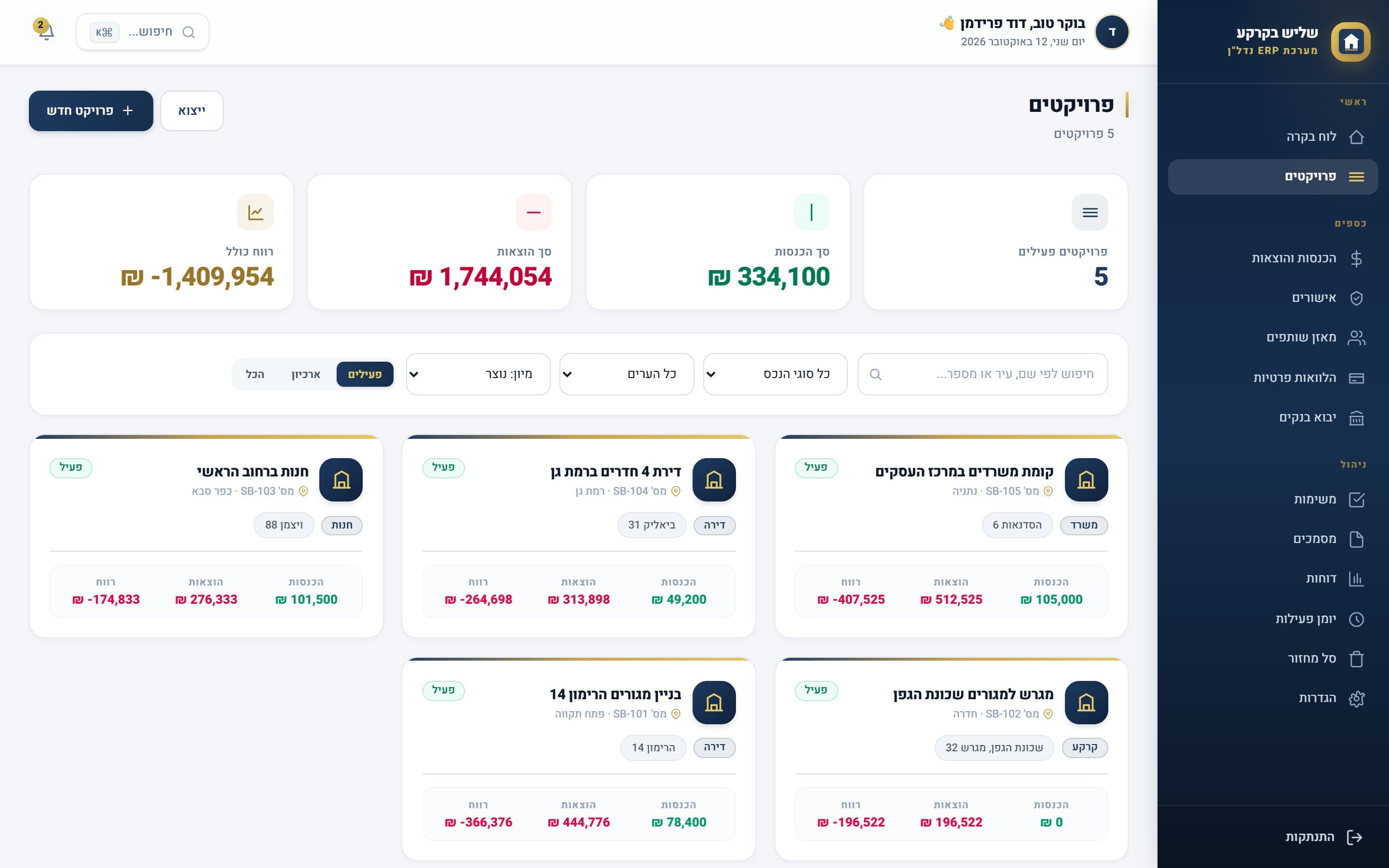This screenshot has height=868, width=1389.
Task: Click building icon of SB-105 project card
Action: (1086, 479)
